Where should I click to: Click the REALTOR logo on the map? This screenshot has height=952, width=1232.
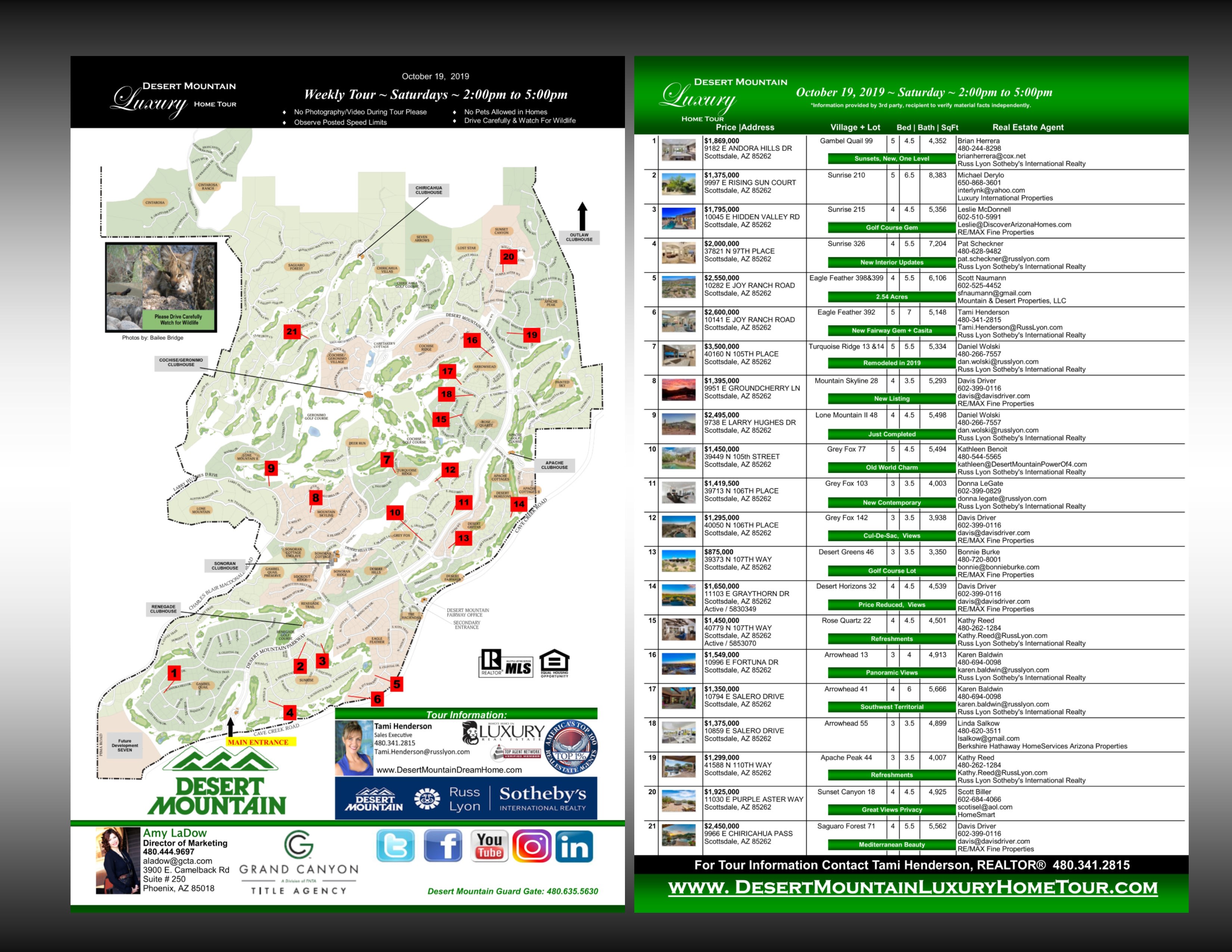pyautogui.click(x=491, y=662)
